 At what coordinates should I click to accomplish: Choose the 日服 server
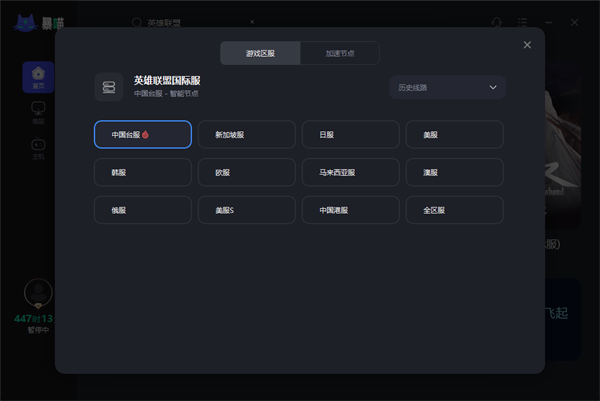coord(350,134)
